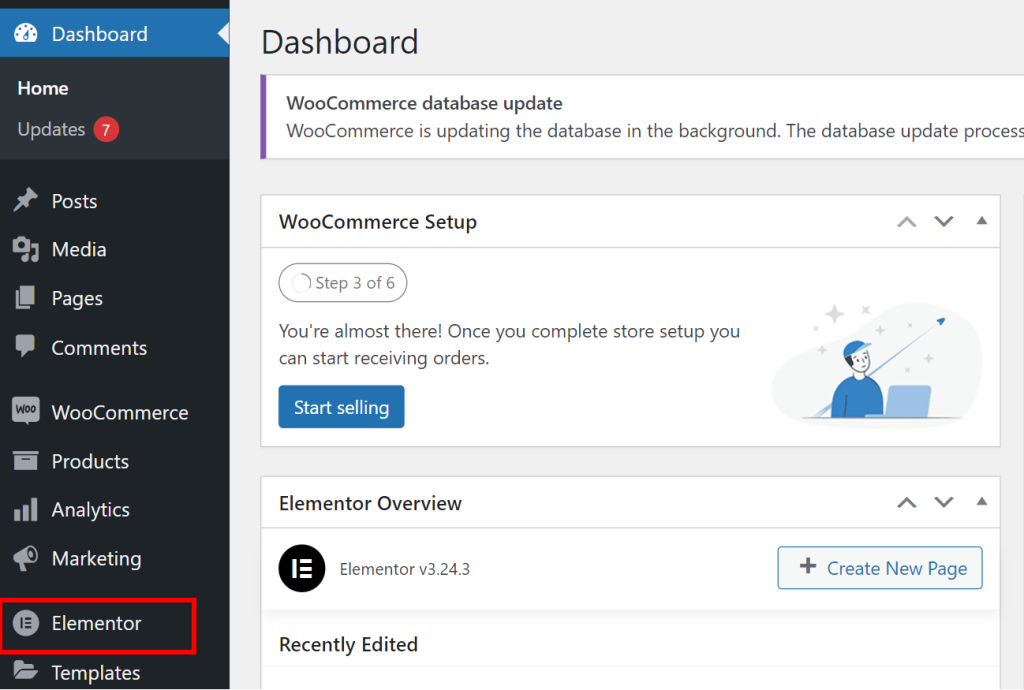
Task: Click the black Elementor logo in Overview
Action: [302, 569]
